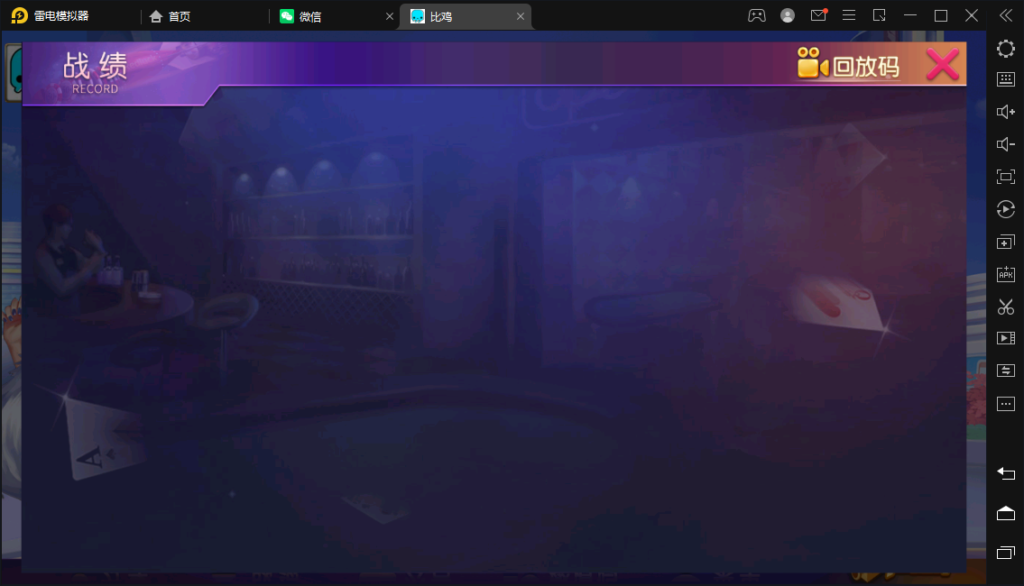The image size is (1024, 586).
Task: Switch to the 首页 home tab
Action: [x=170, y=16]
